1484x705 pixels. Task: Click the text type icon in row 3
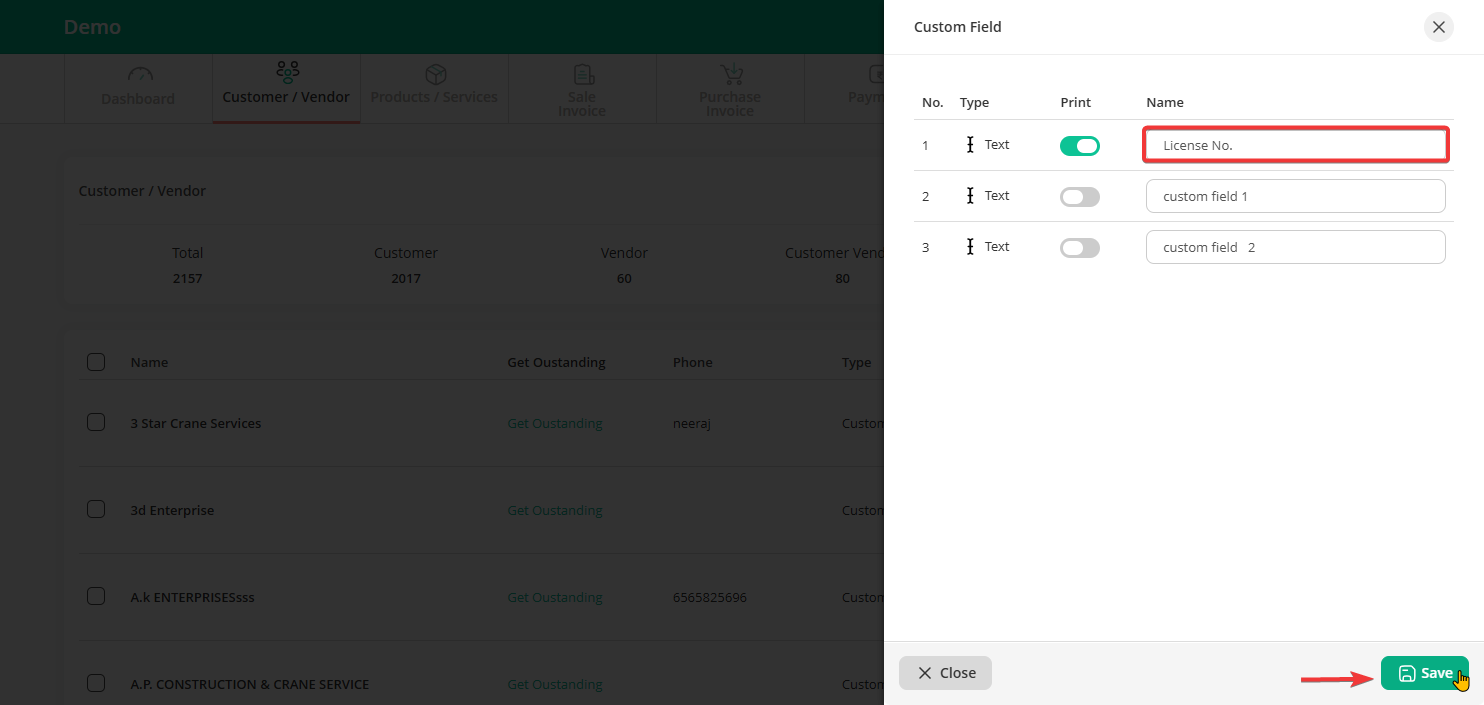coord(970,247)
